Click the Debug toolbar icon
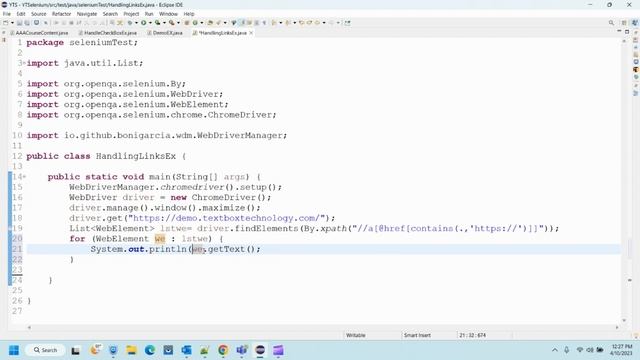640x360 pixels. pos(130,23)
